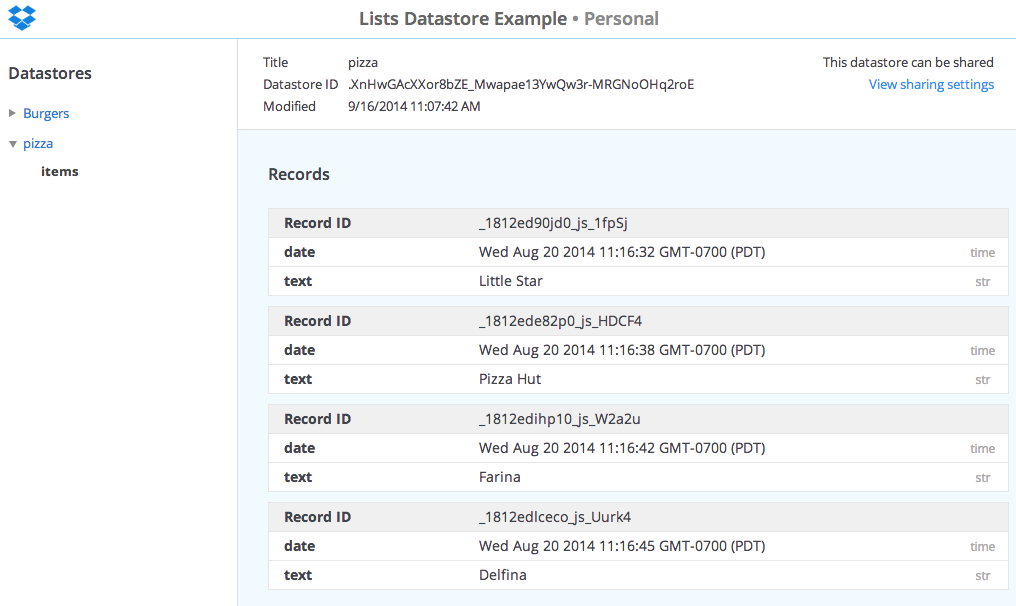Screen dimensions: 1016x606
Task: Select record ID ending in Uurk4
Action: point(554,517)
